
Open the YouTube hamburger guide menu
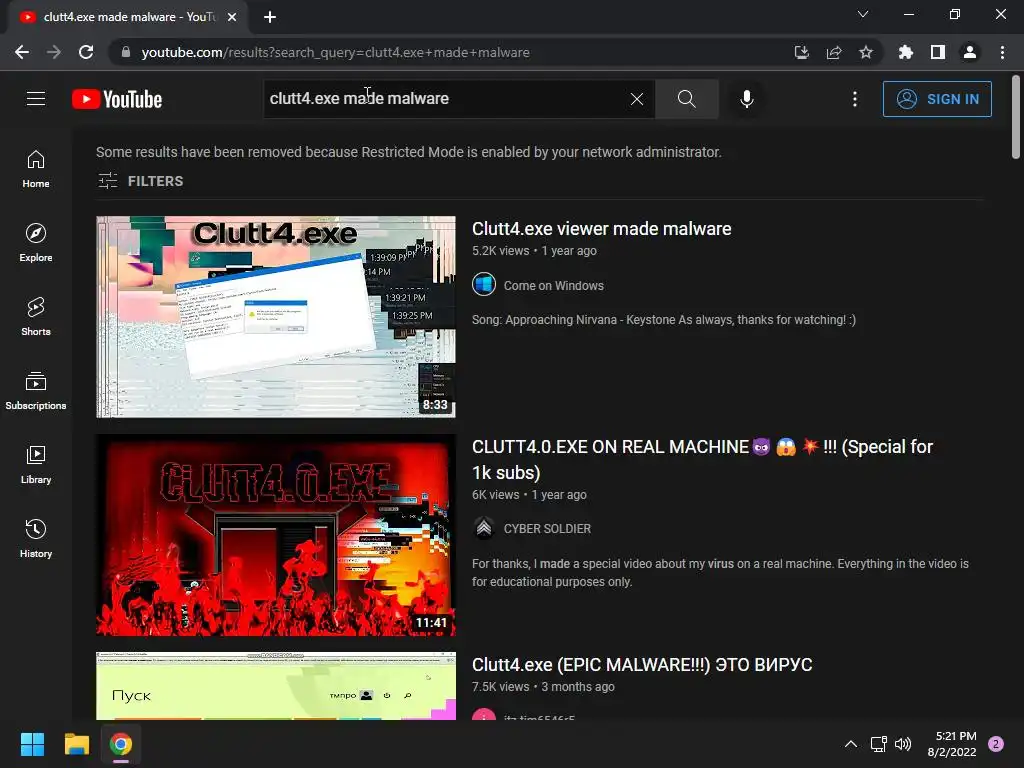36,99
